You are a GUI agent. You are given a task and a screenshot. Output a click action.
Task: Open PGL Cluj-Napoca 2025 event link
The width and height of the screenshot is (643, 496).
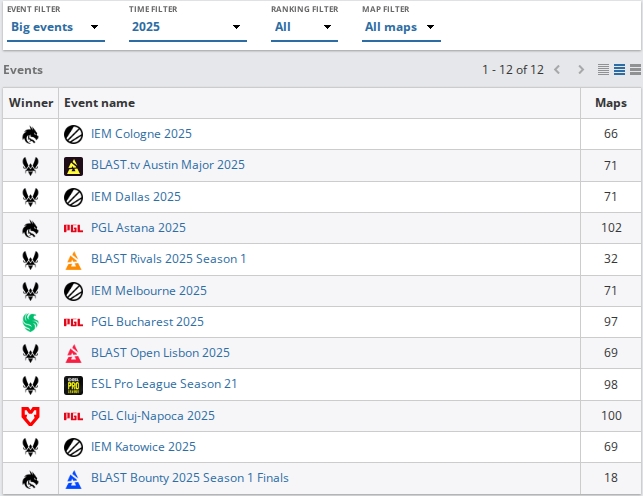(x=153, y=416)
